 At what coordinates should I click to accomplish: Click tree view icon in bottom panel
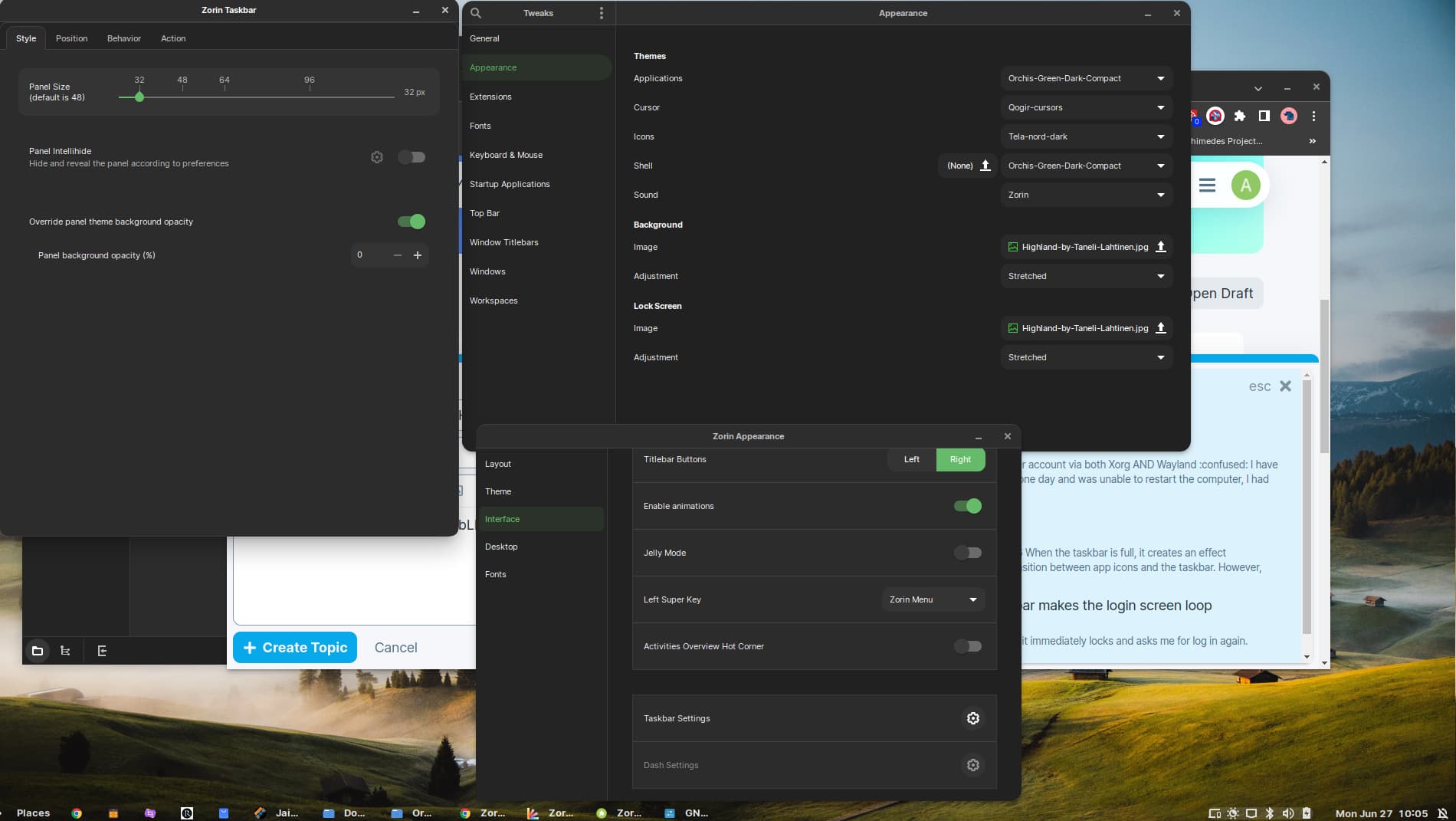coord(65,651)
